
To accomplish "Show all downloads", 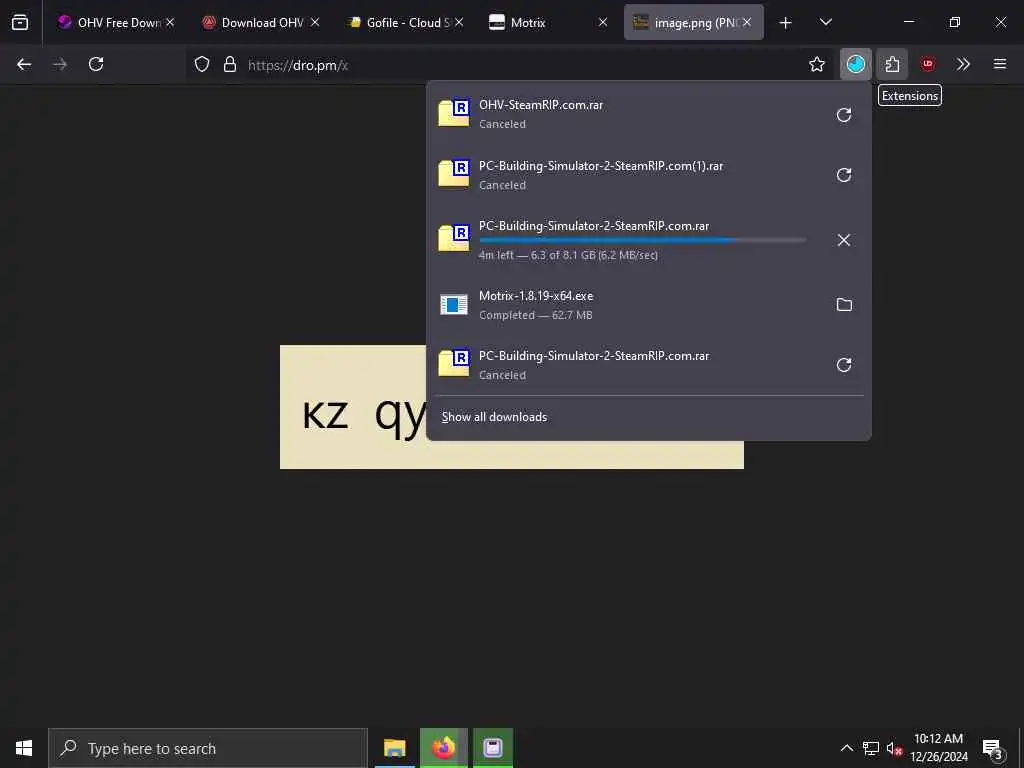I will click(494, 417).
